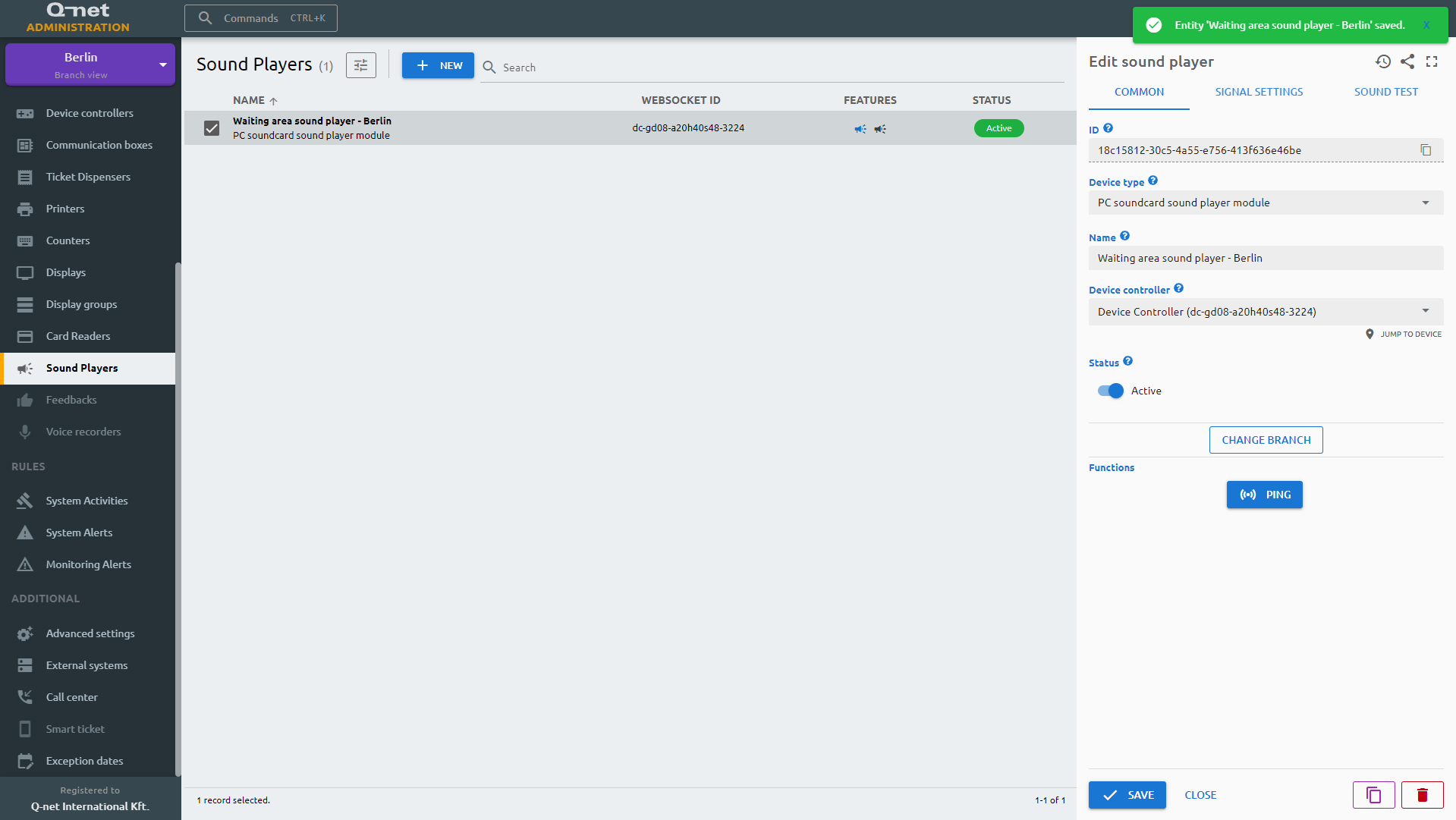Viewport: 1456px width, 820px height.
Task: Switch to the SOUND TEST tab
Action: [x=1385, y=92]
